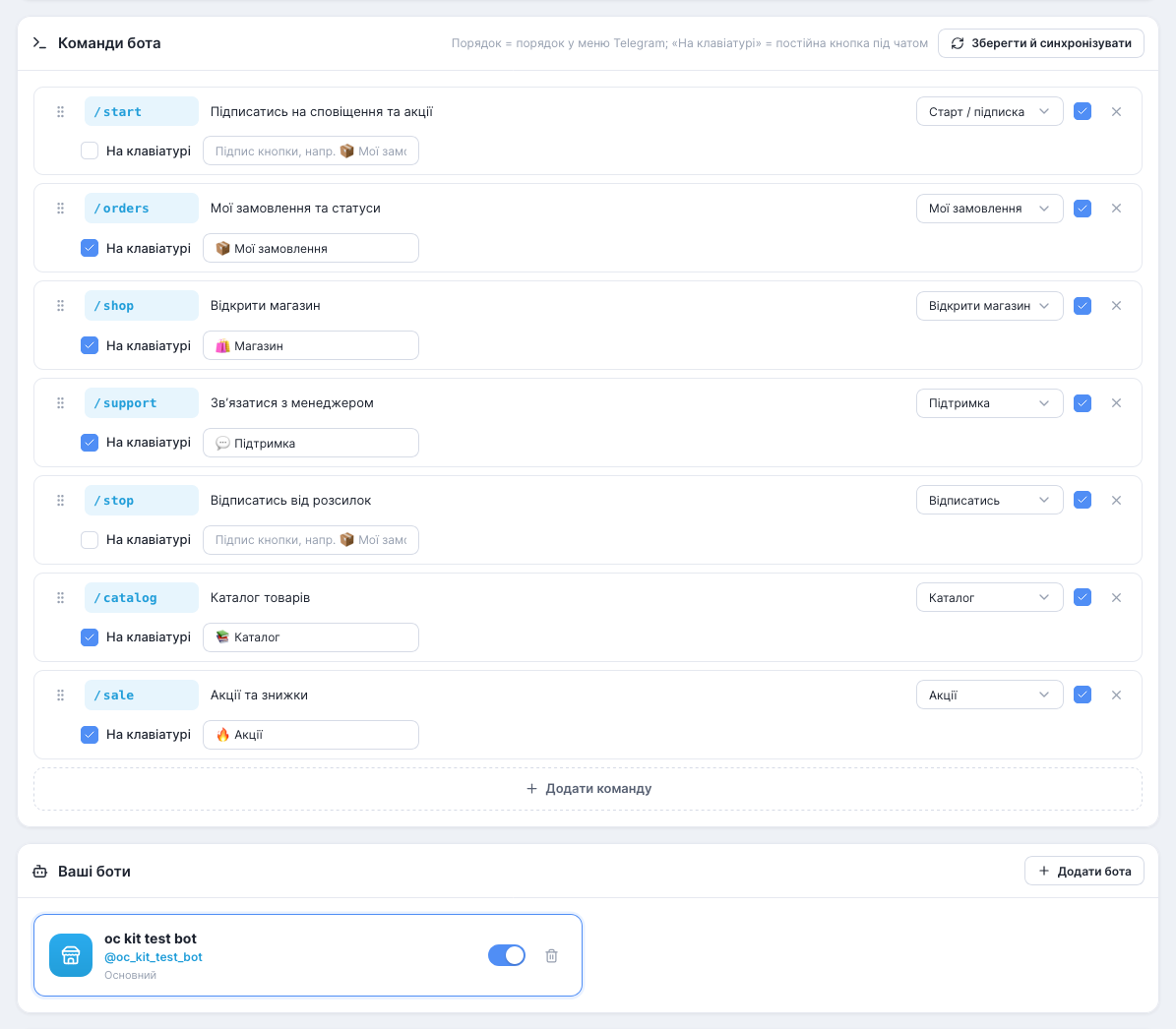Remove the /start command with X
The width and height of the screenshot is (1176, 1029).
1116,112
